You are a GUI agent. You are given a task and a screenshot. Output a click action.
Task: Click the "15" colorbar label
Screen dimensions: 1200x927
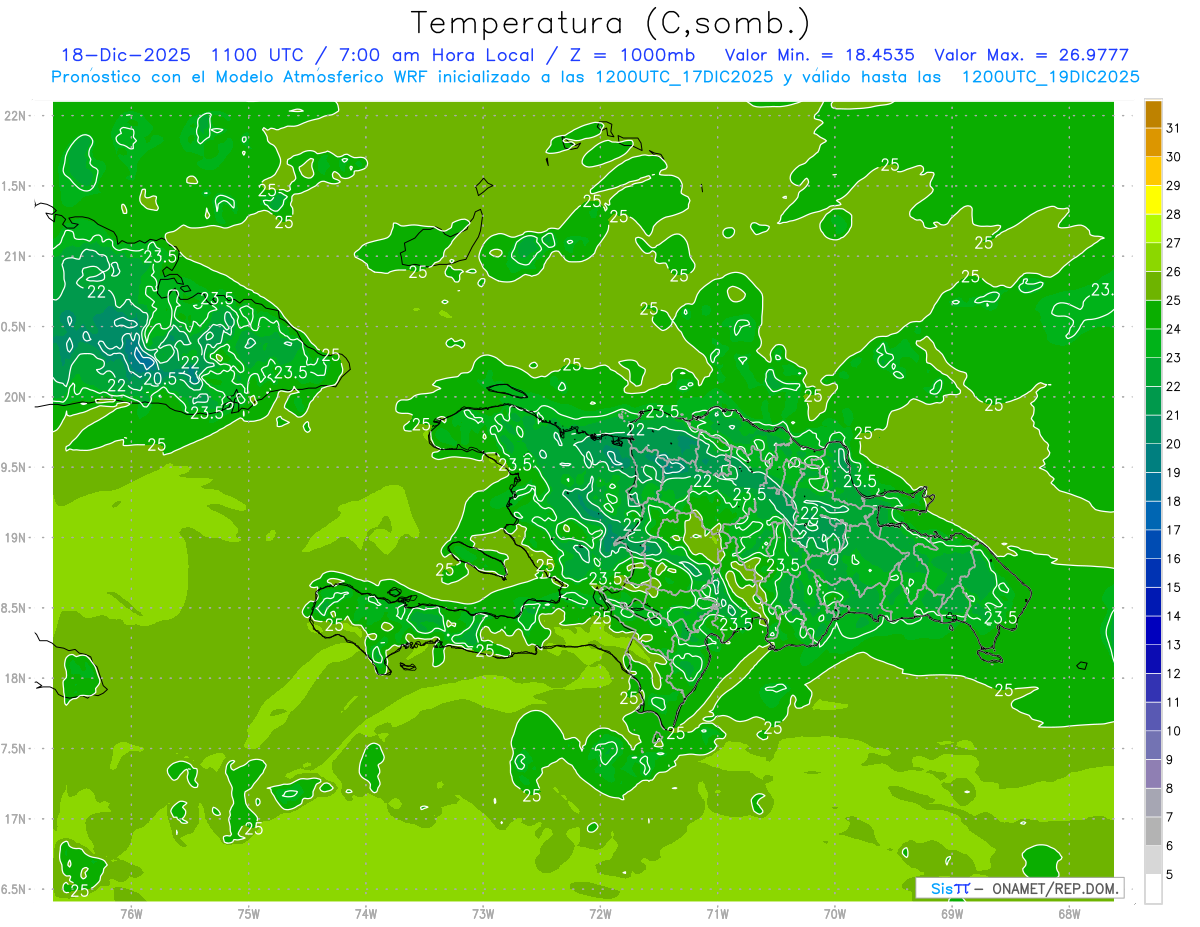1173,587
